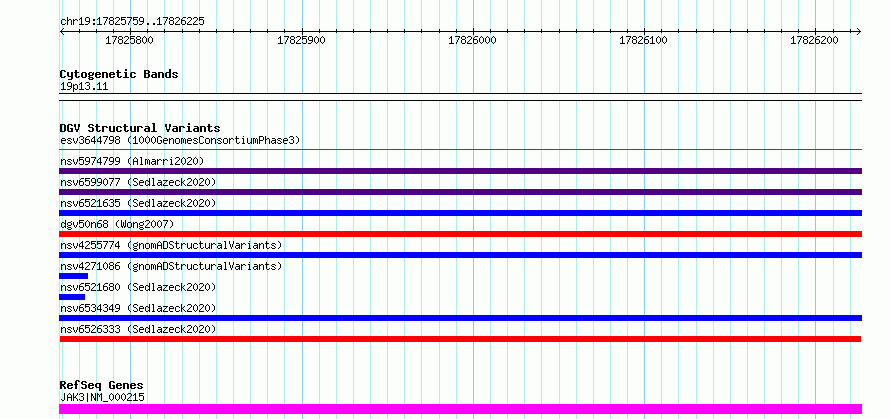Select the 19p13.11 band label
The image size is (890, 419).
point(84,87)
